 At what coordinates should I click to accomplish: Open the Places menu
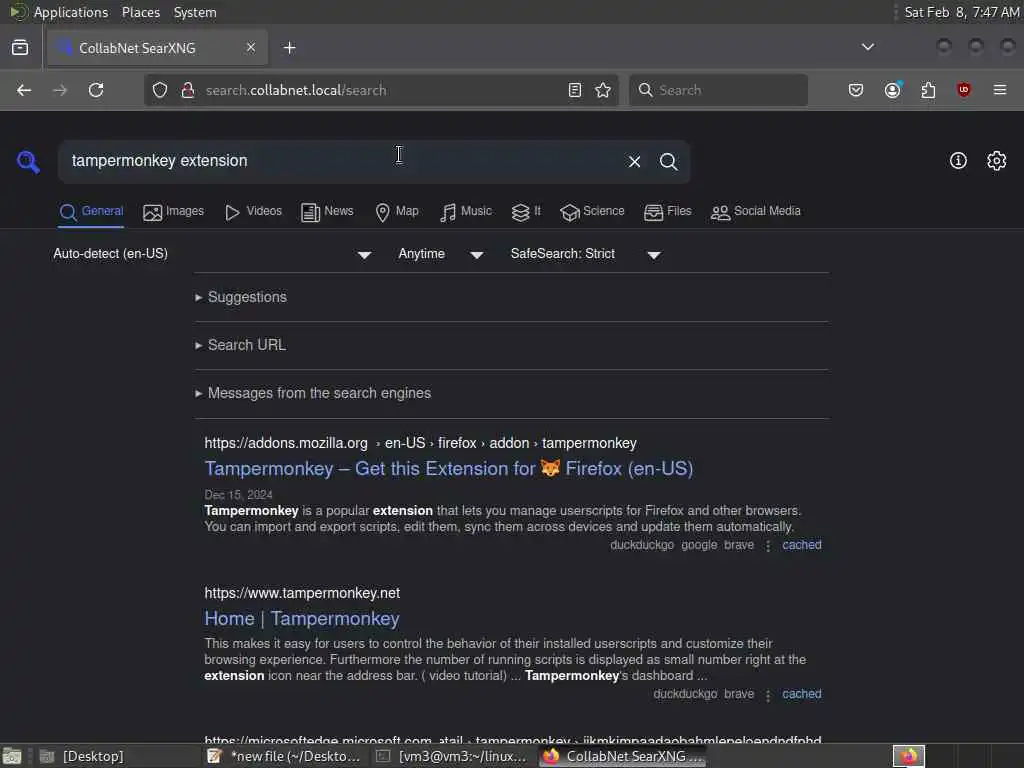[140, 12]
